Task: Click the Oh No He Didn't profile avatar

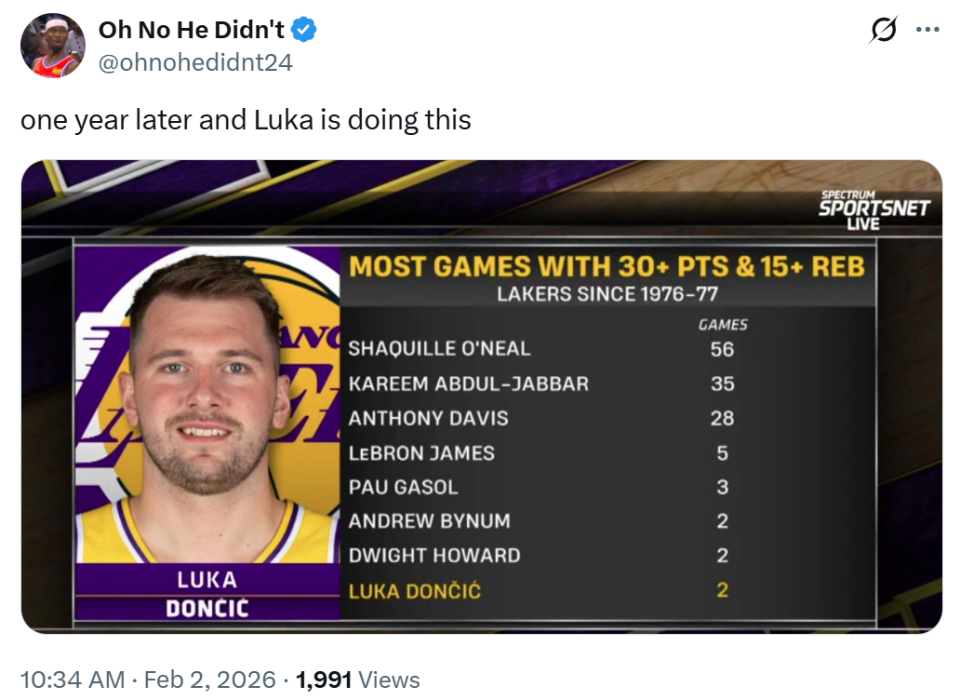Action: coord(53,46)
